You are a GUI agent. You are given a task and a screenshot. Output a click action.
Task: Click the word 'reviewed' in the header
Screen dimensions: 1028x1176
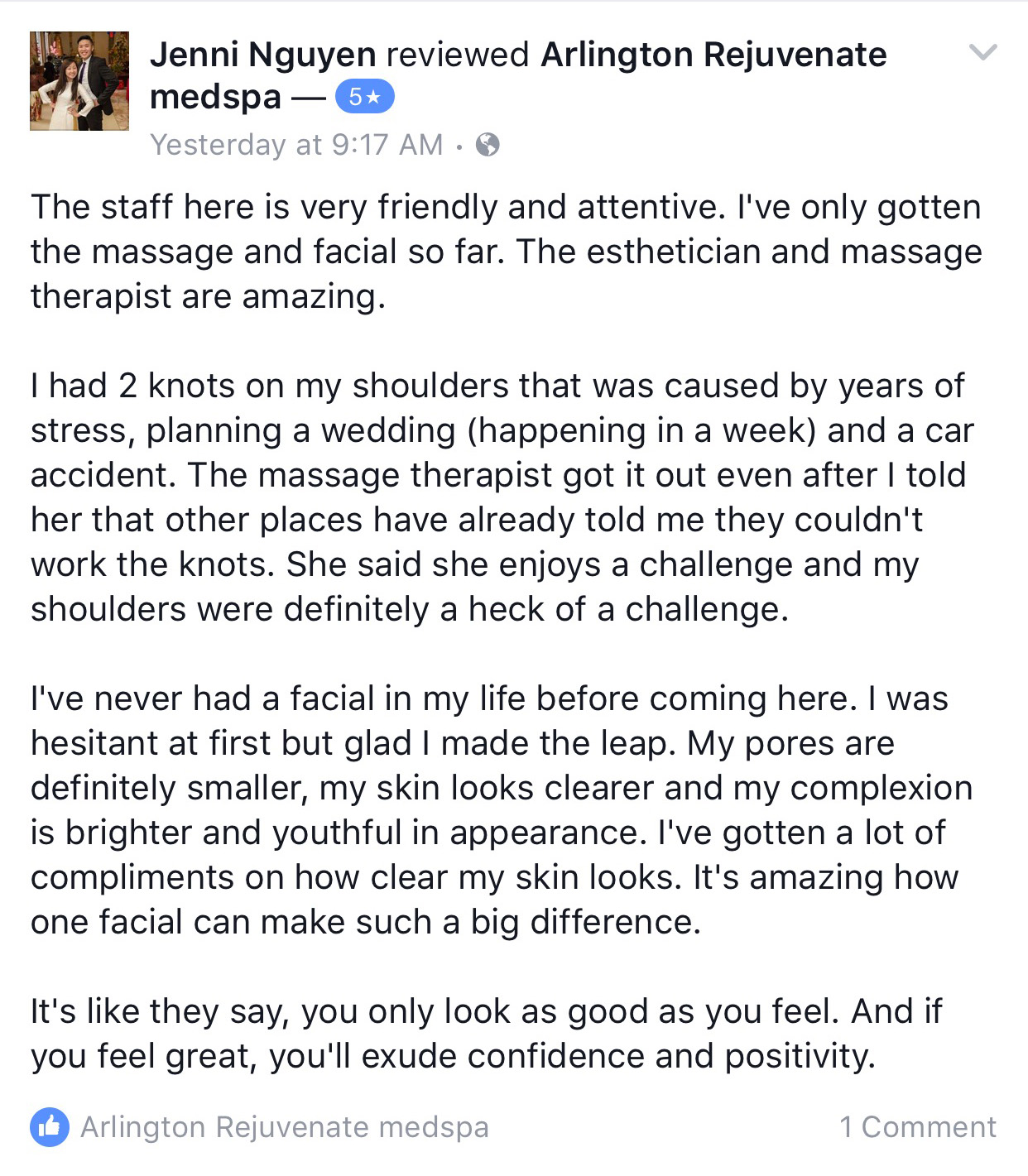458,55
